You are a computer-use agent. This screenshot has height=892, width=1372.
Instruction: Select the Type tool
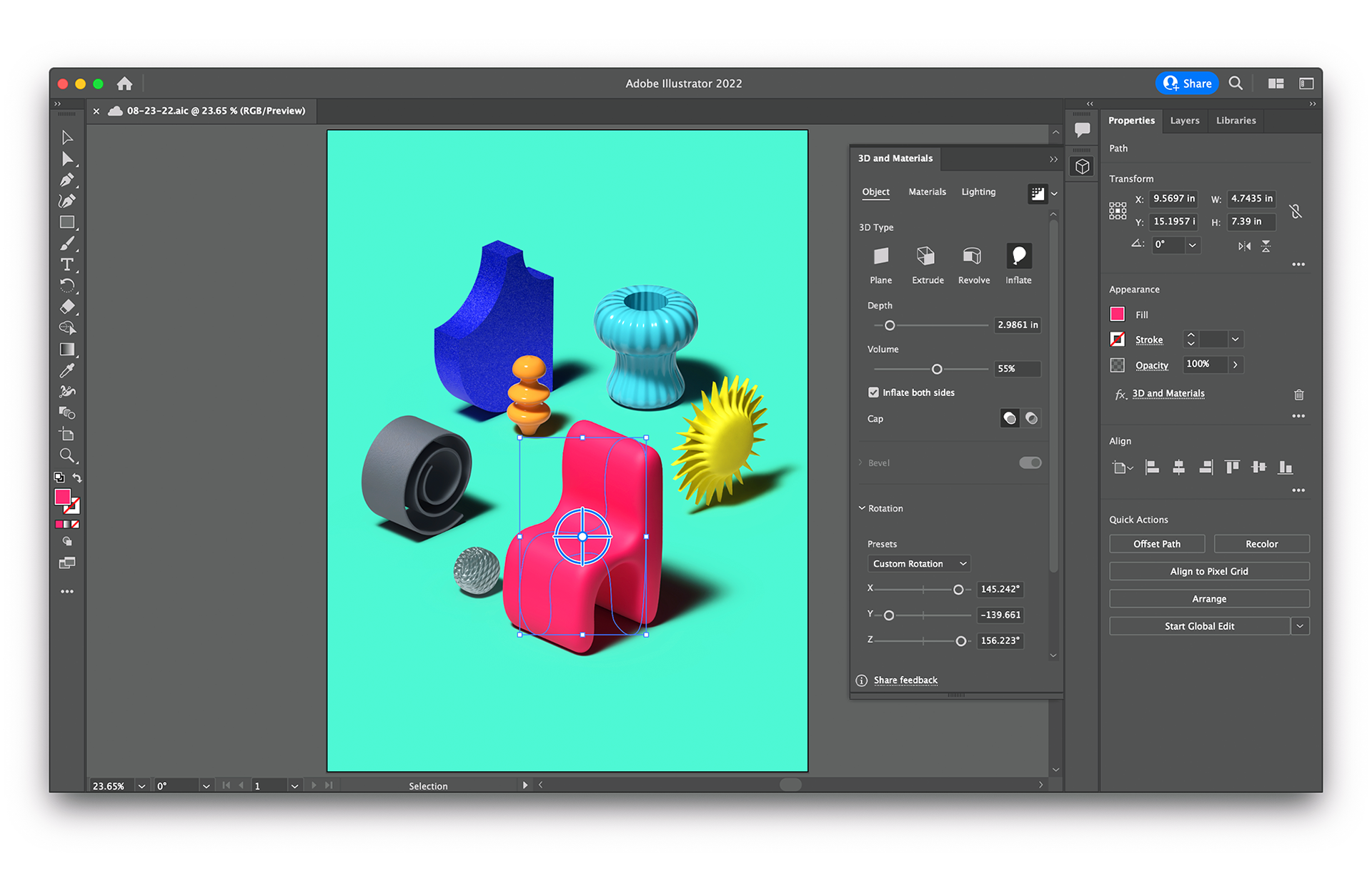click(67, 264)
